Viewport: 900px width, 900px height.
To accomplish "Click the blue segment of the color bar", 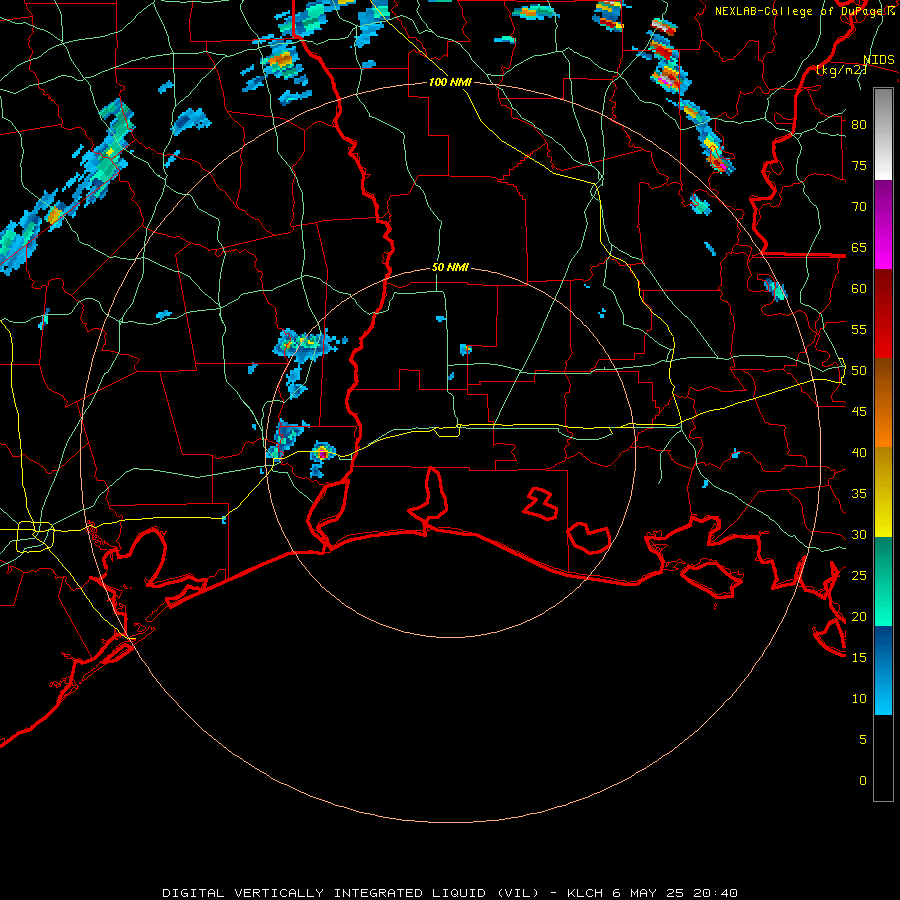I will (x=883, y=670).
